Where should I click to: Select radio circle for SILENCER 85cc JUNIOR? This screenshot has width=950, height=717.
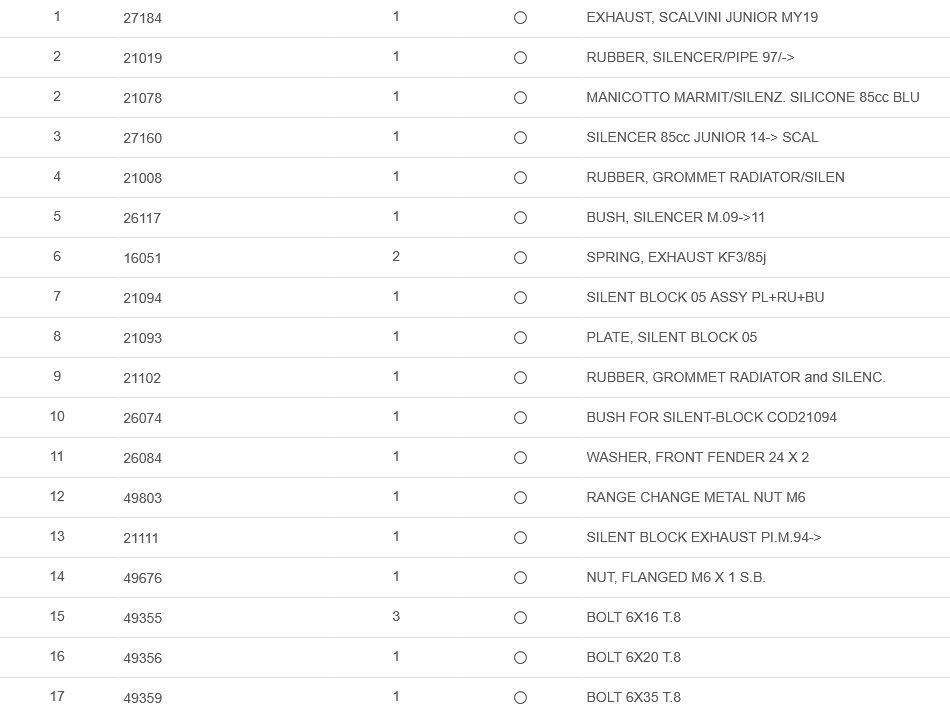[x=520, y=138]
